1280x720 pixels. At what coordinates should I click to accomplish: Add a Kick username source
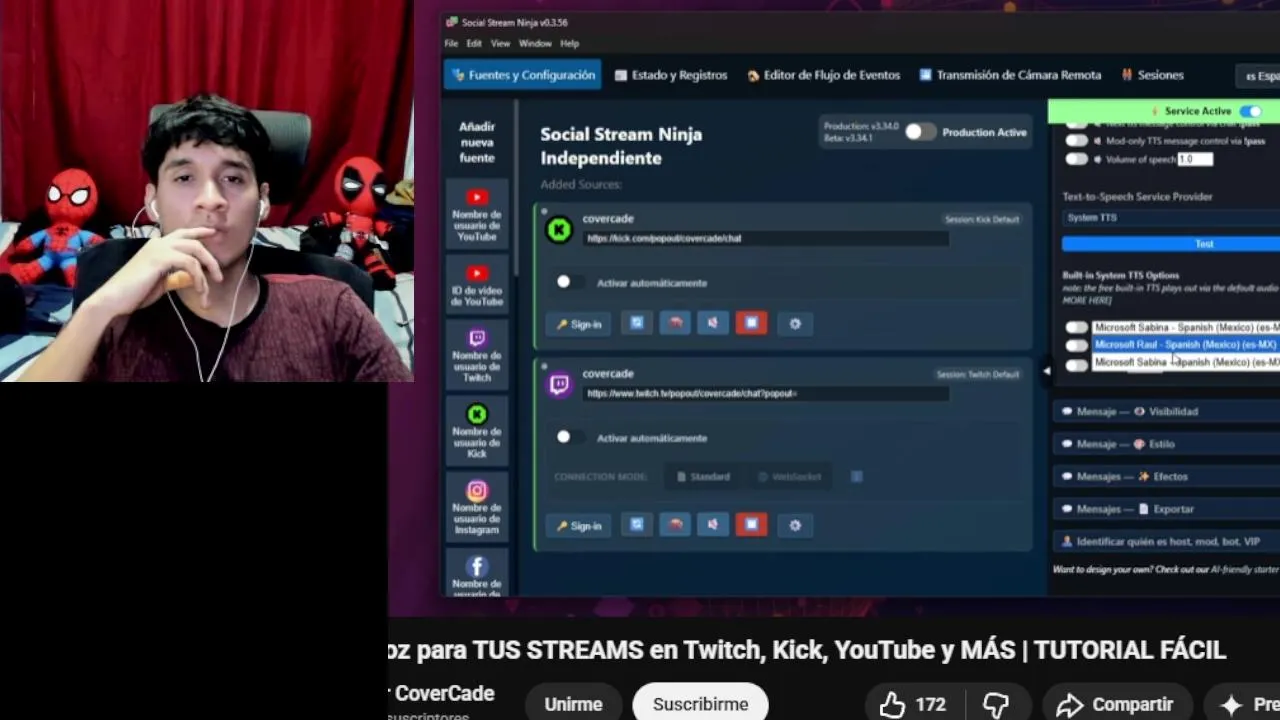tap(477, 431)
